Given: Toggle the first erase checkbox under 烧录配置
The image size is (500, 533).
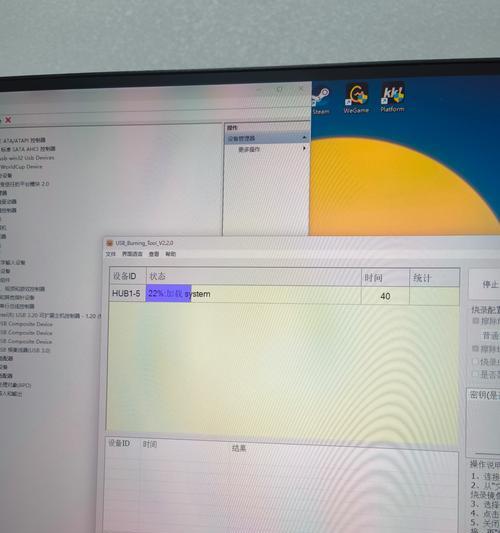Looking at the screenshot, I should (x=476, y=321).
